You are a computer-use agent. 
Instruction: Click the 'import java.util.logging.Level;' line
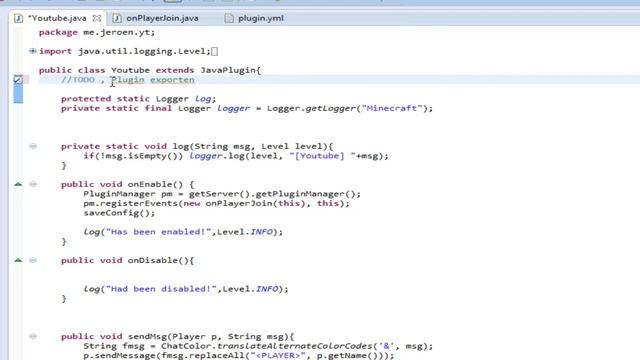coord(124,51)
